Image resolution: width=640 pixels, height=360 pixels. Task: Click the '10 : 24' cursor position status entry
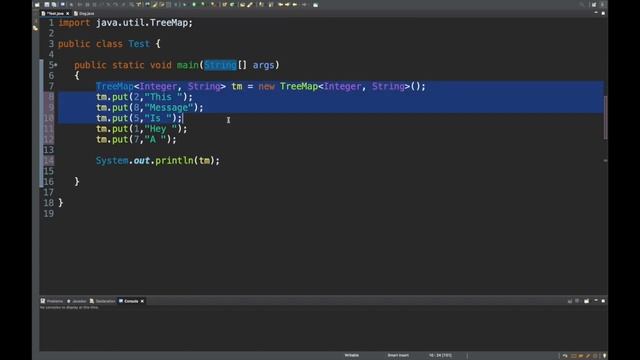[440, 356]
